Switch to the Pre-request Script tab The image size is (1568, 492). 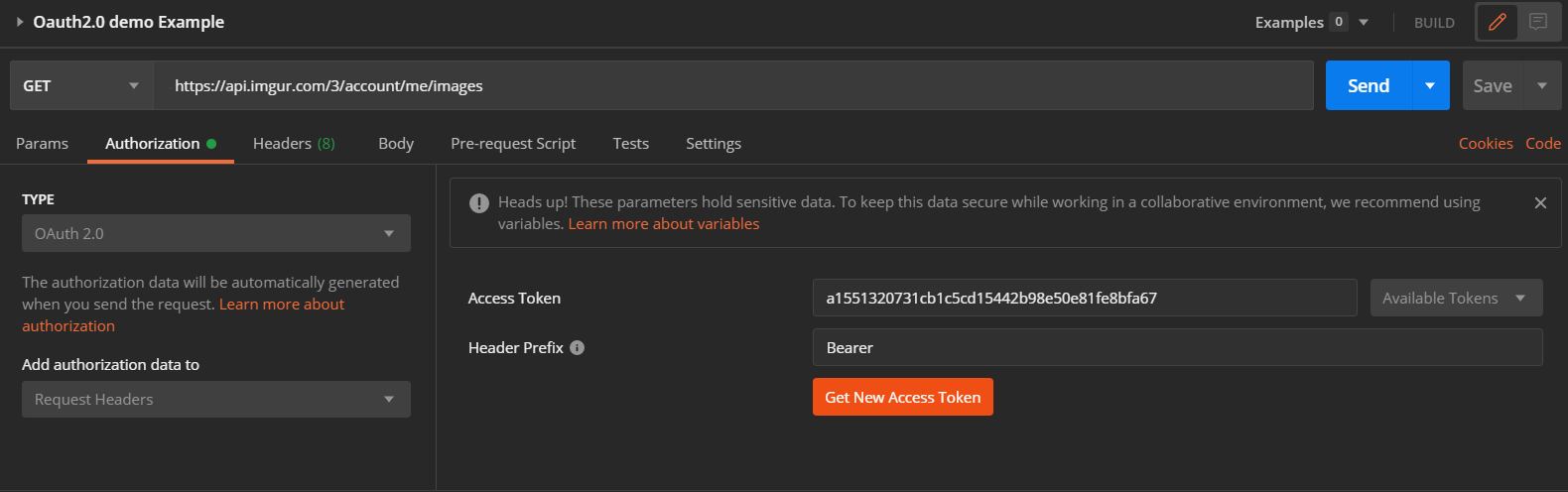pyautogui.click(x=513, y=143)
